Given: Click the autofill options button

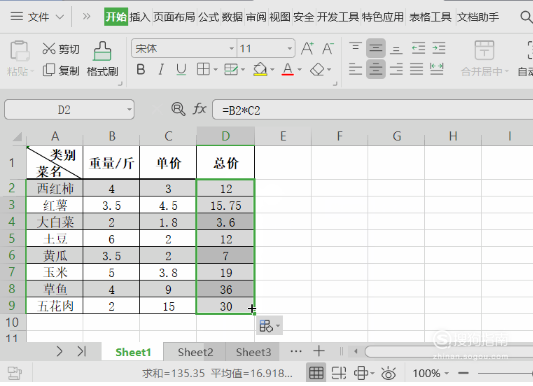Looking at the screenshot, I should [x=269, y=326].
